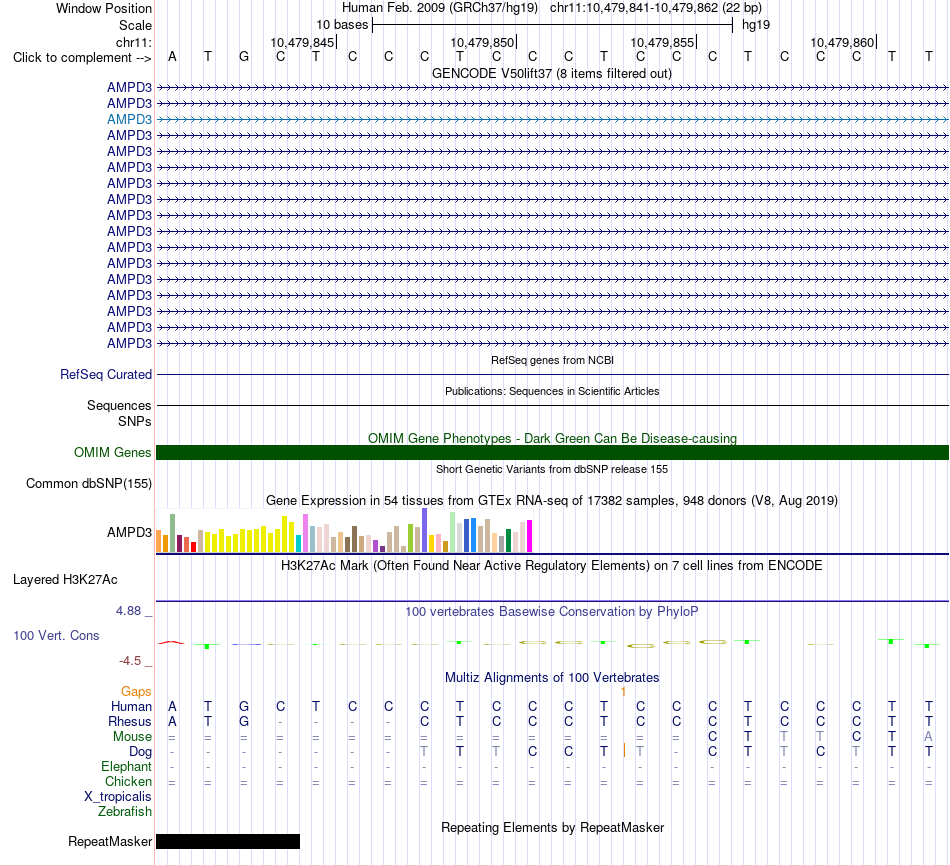
Task: Click the Scale track label
Action: point(135,25)
